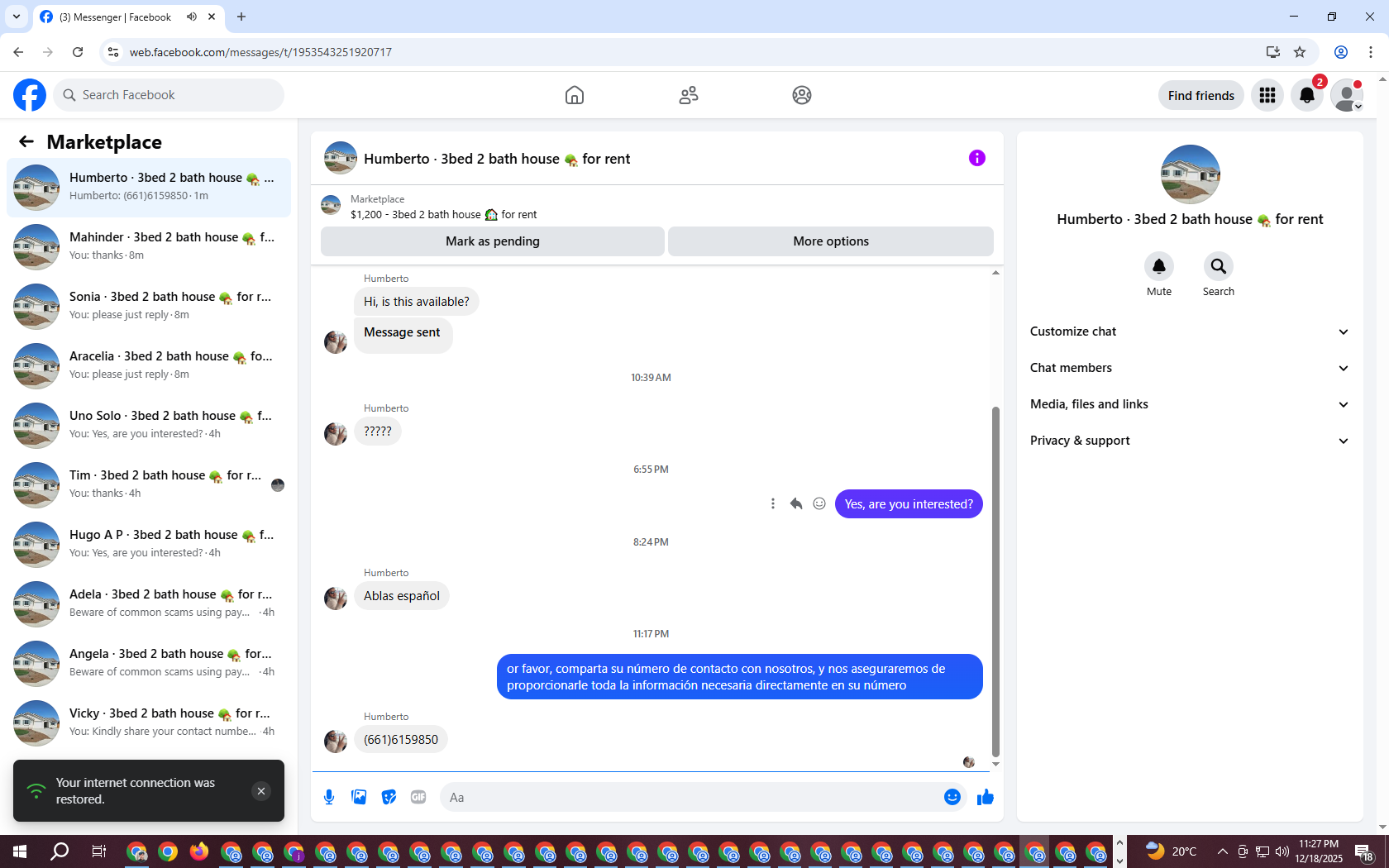Attach a photo using the image icon
This screenshot has height=868, width=1389.
(x=359, y=797)
